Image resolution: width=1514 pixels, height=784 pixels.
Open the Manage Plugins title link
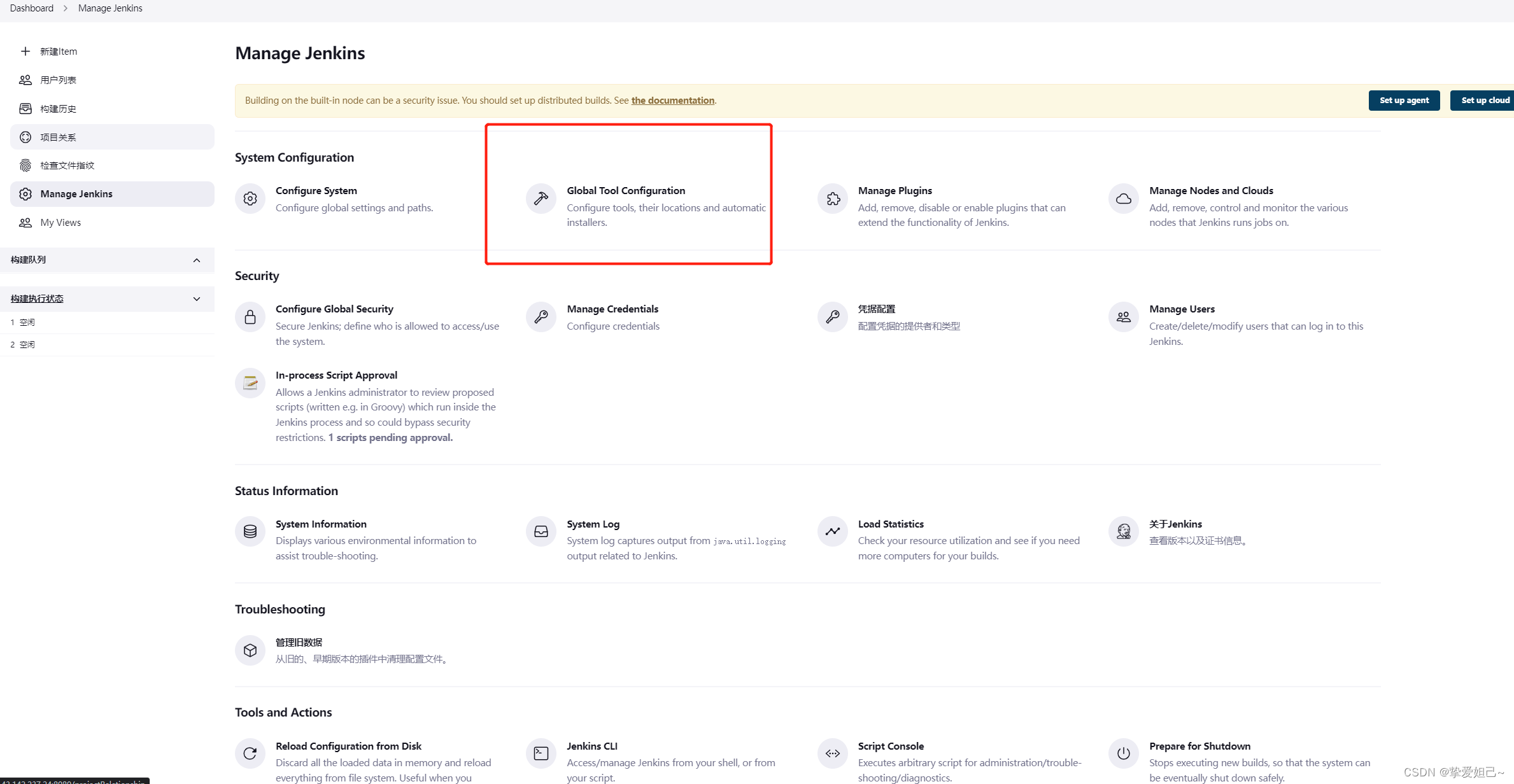pyautogui.click(x=895, y=190)
